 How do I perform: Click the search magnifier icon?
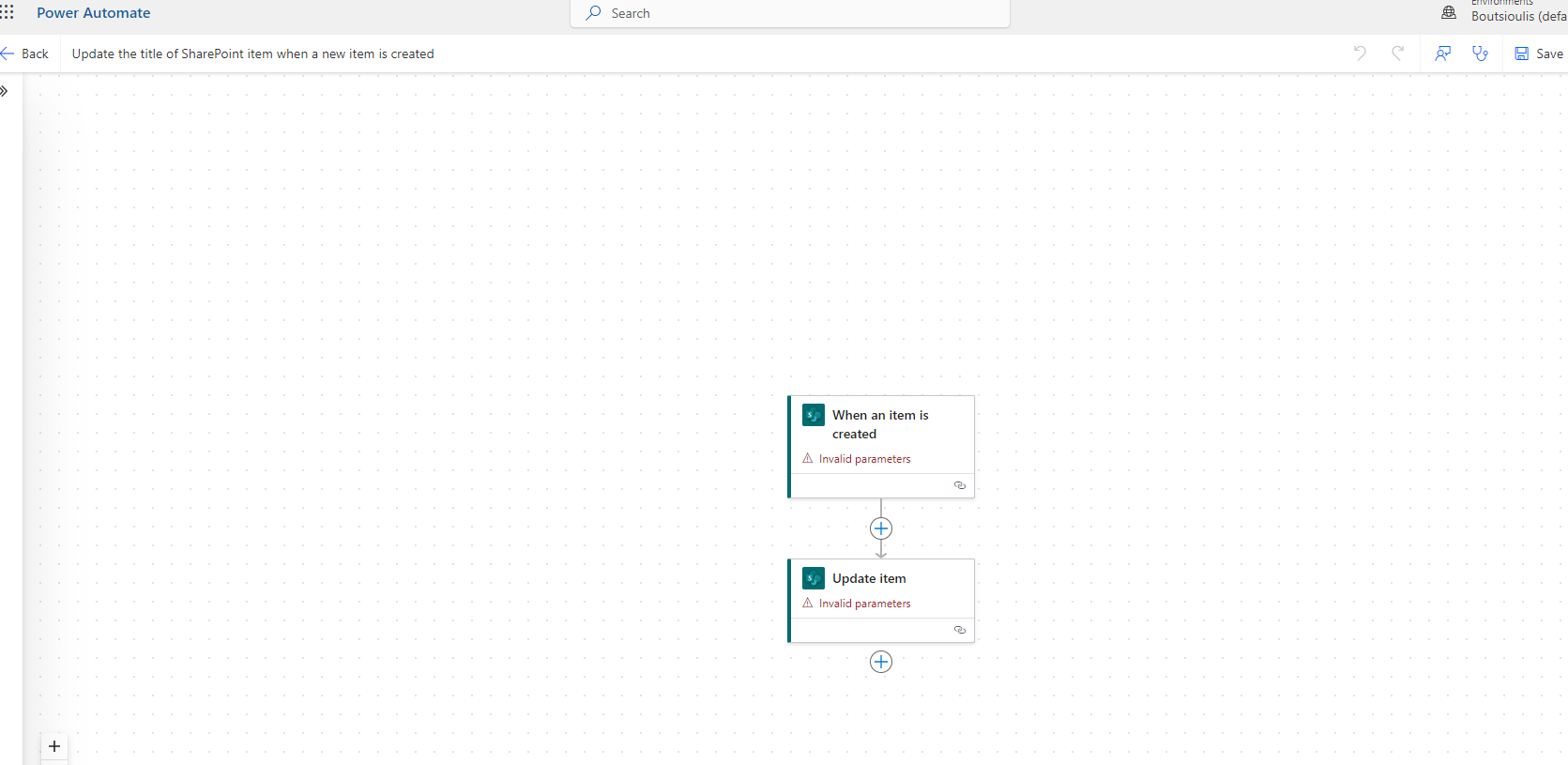coord(593,13)
